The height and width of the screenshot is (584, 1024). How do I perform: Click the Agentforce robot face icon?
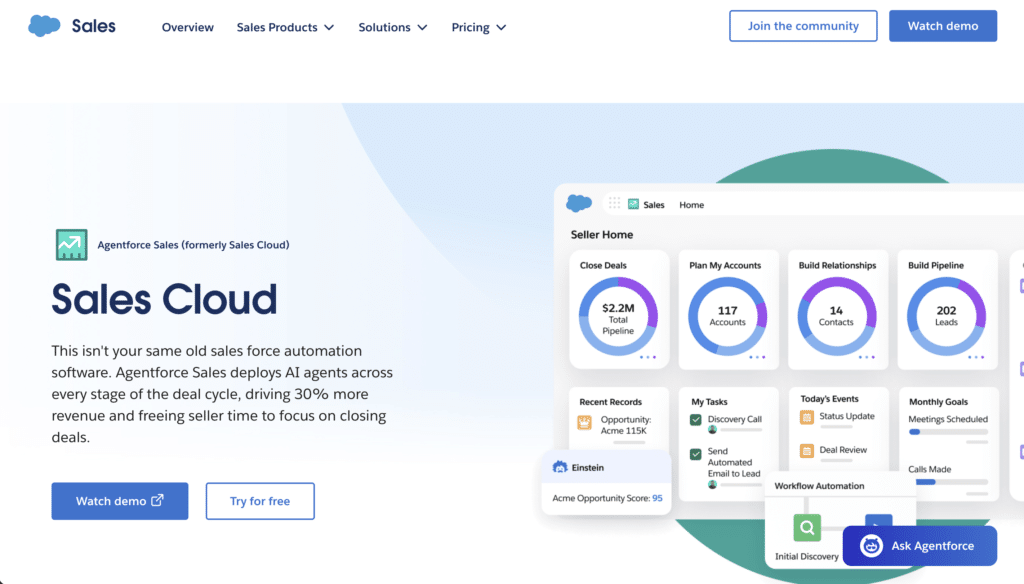pos(871,545)
